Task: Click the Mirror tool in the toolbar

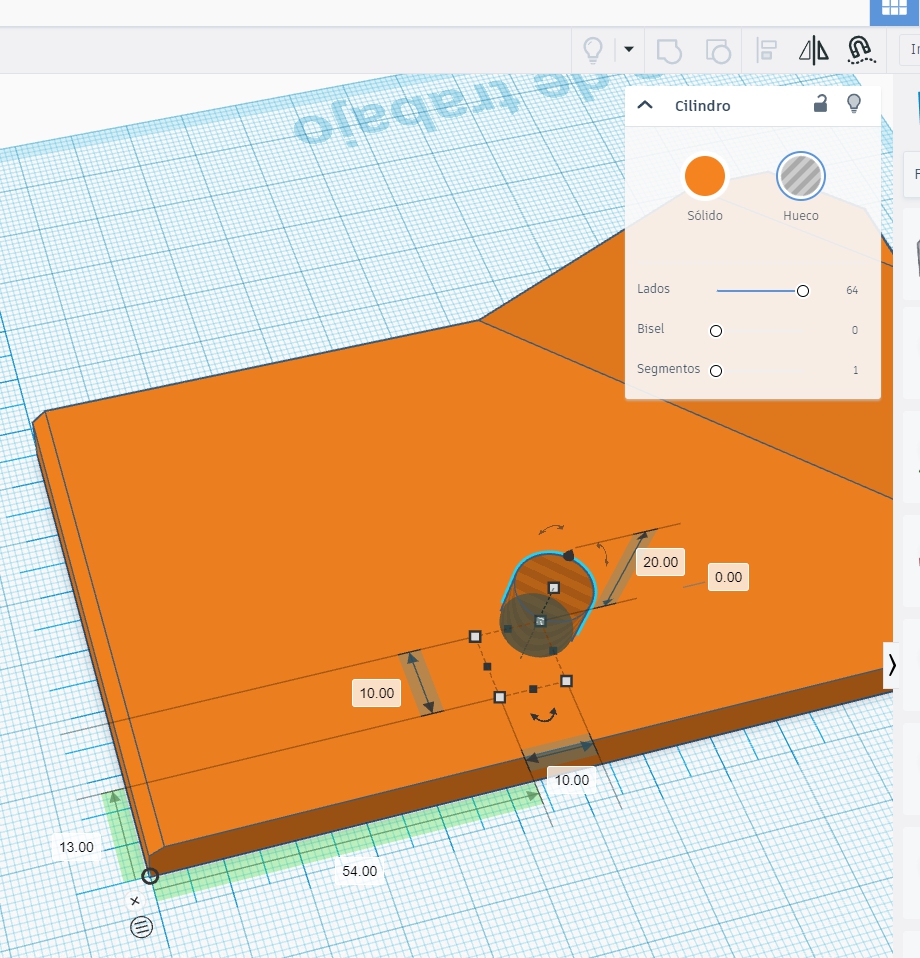Action: coord(814,49)
